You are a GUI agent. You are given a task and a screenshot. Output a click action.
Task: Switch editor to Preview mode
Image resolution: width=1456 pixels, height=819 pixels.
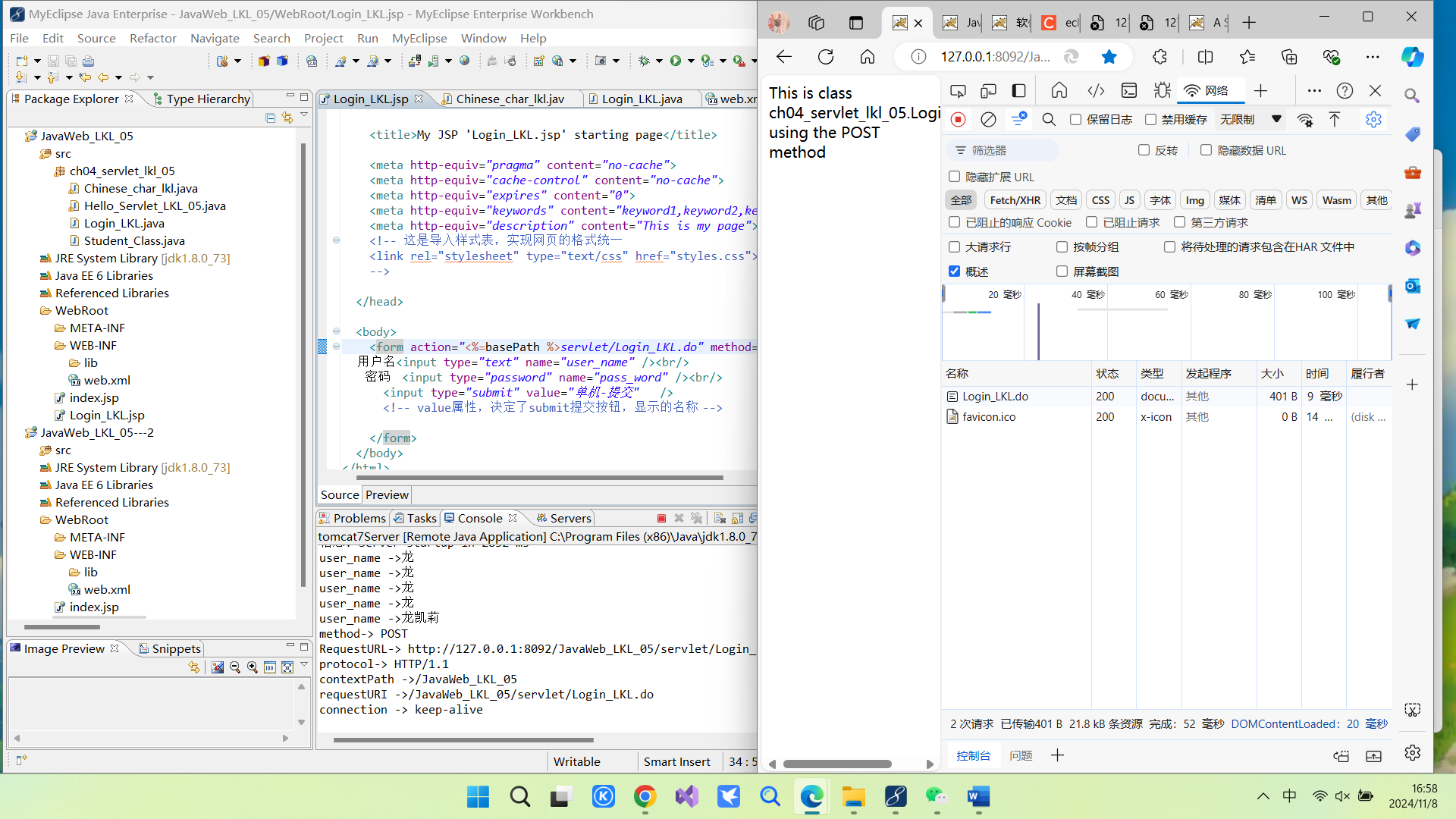[387, 494]
